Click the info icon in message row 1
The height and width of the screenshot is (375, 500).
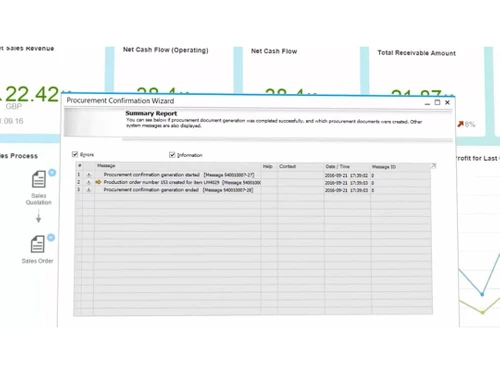[x=89, y=175]
